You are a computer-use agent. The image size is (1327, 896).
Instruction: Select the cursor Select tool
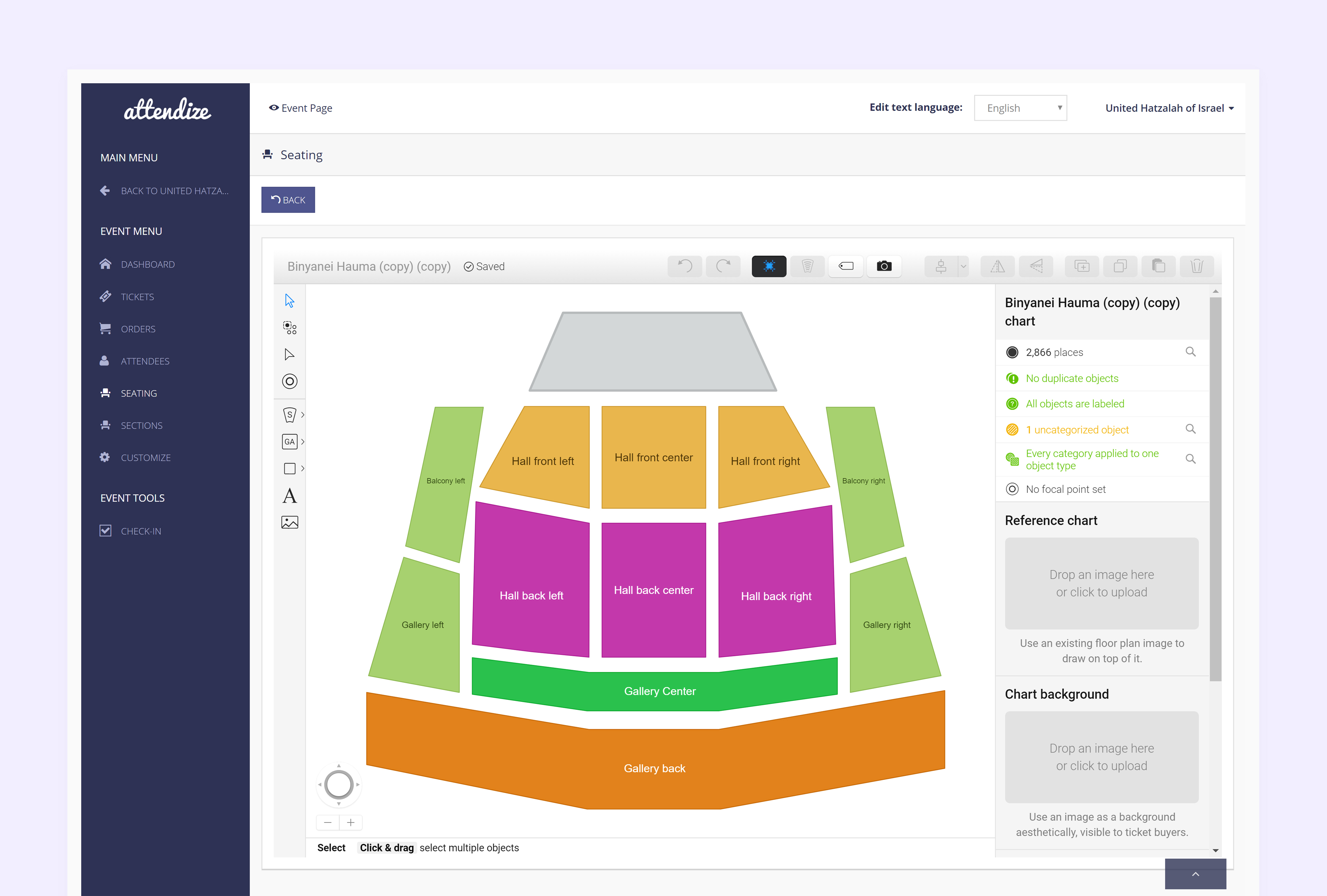[x=290, y=301]
